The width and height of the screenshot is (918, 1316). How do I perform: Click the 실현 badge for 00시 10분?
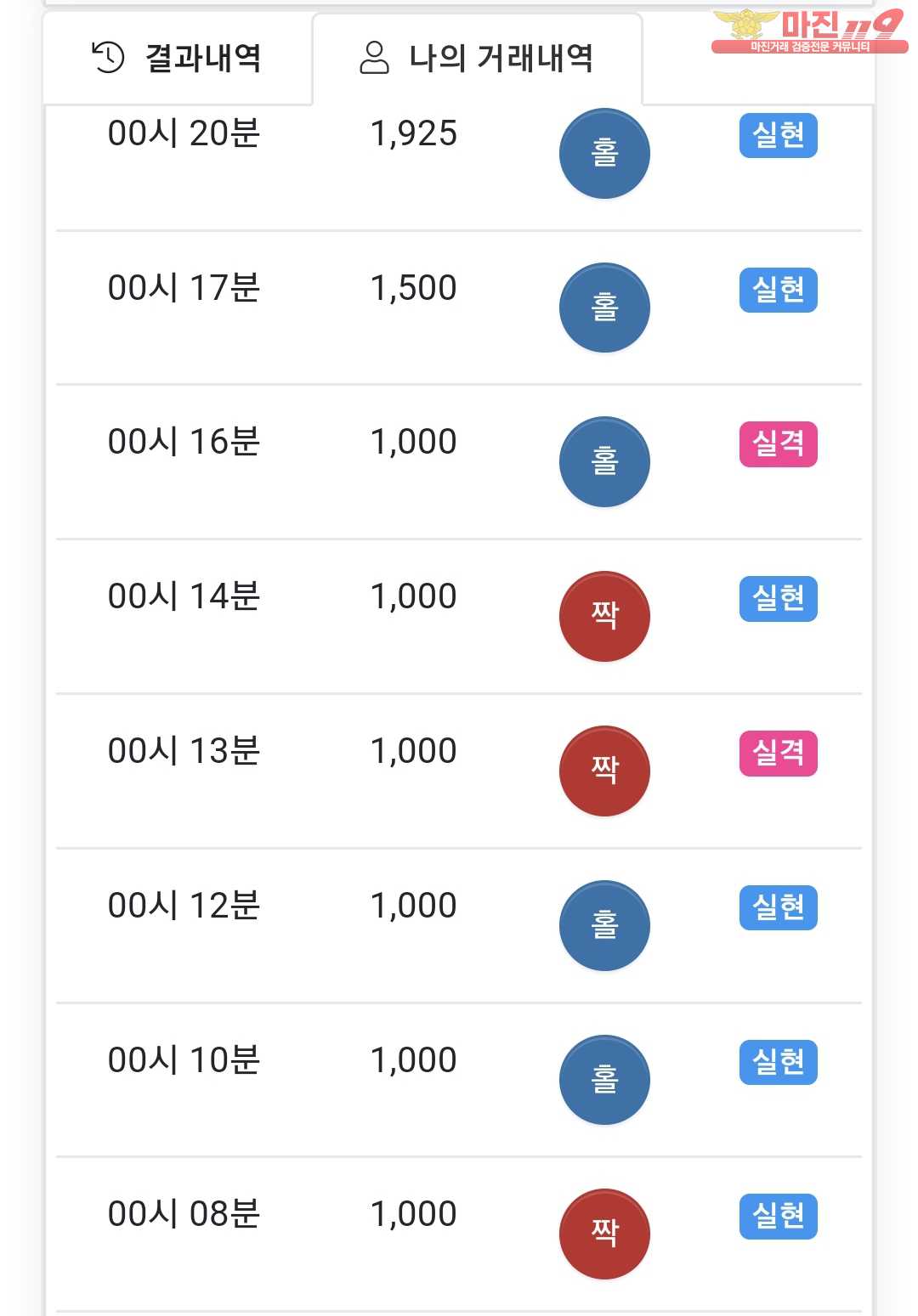click(778, 1062)
